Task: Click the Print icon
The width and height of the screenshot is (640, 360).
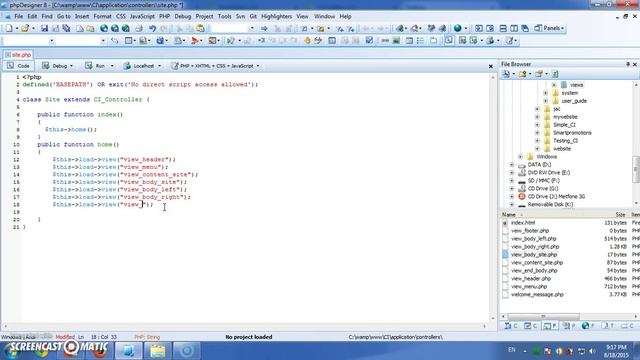Action: [x=139, y=28]
